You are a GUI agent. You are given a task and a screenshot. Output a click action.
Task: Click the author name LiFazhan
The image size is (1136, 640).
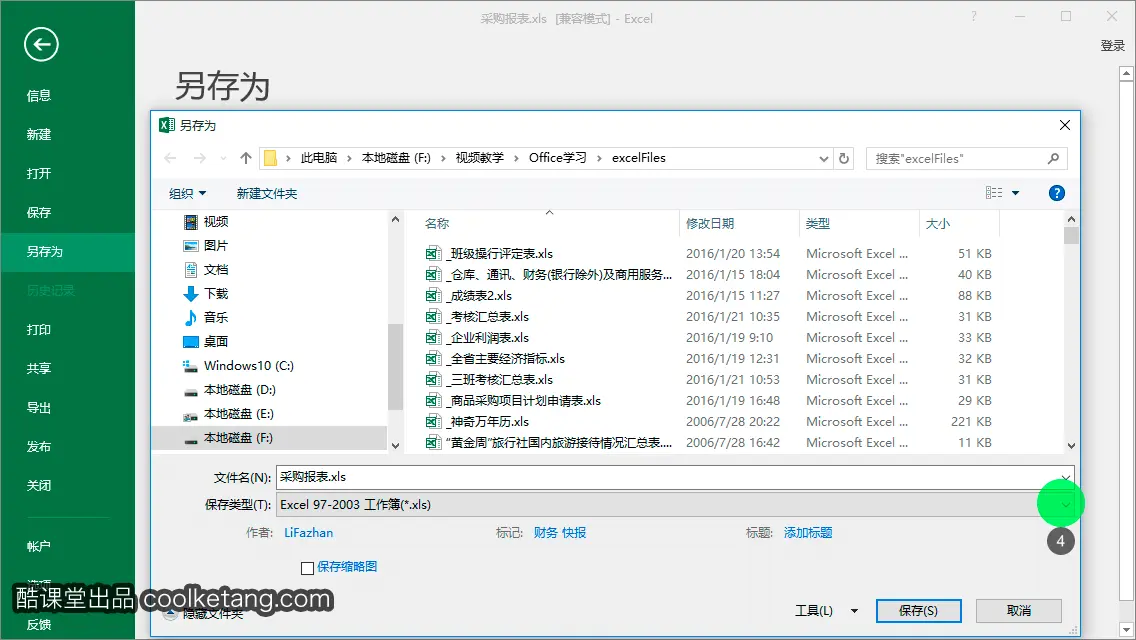click(309, 533)
